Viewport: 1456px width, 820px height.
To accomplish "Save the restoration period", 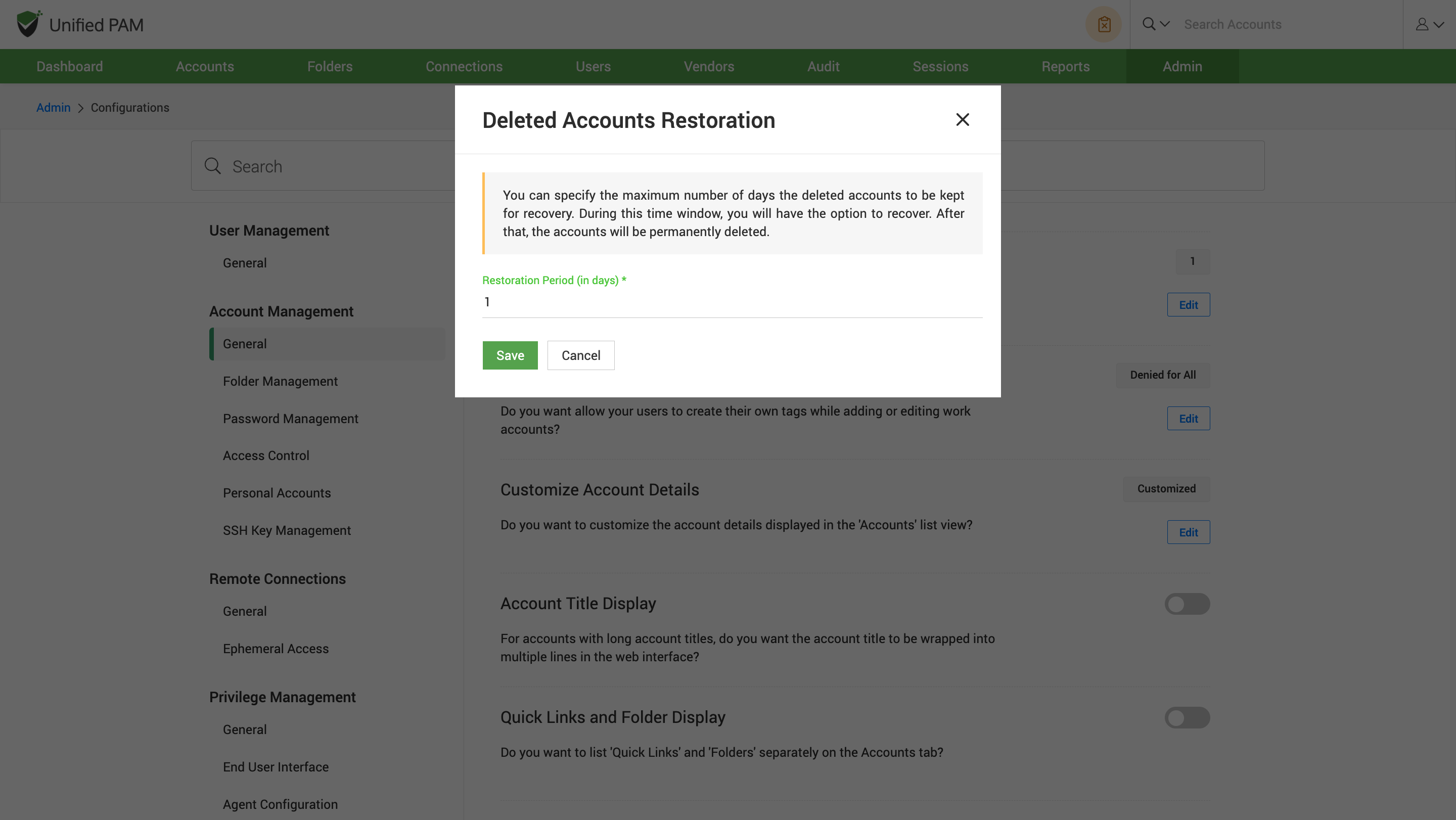I will pos(510,355).
